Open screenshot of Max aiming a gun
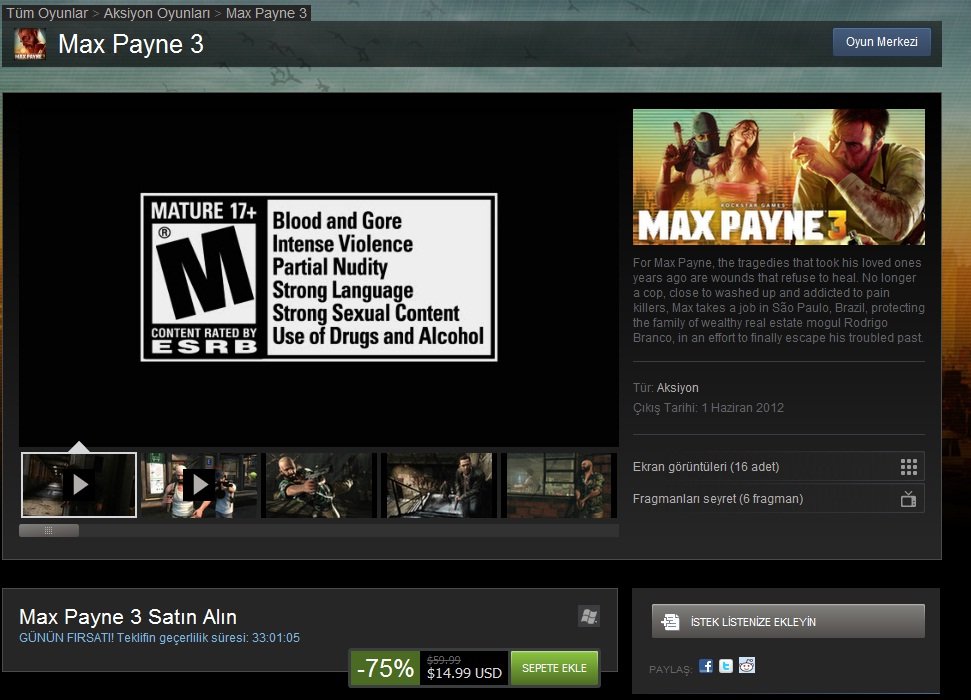 [319, 484]
